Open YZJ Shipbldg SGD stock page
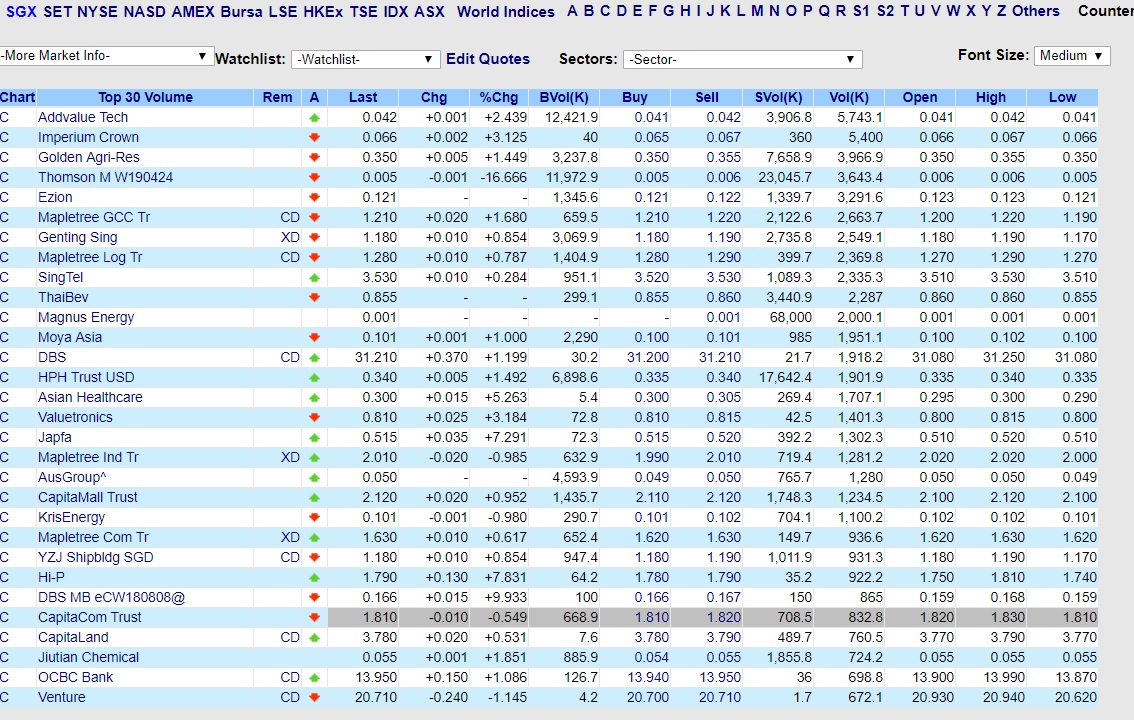1134x720 pixels. pyautogui.click(x=95, y=557)
